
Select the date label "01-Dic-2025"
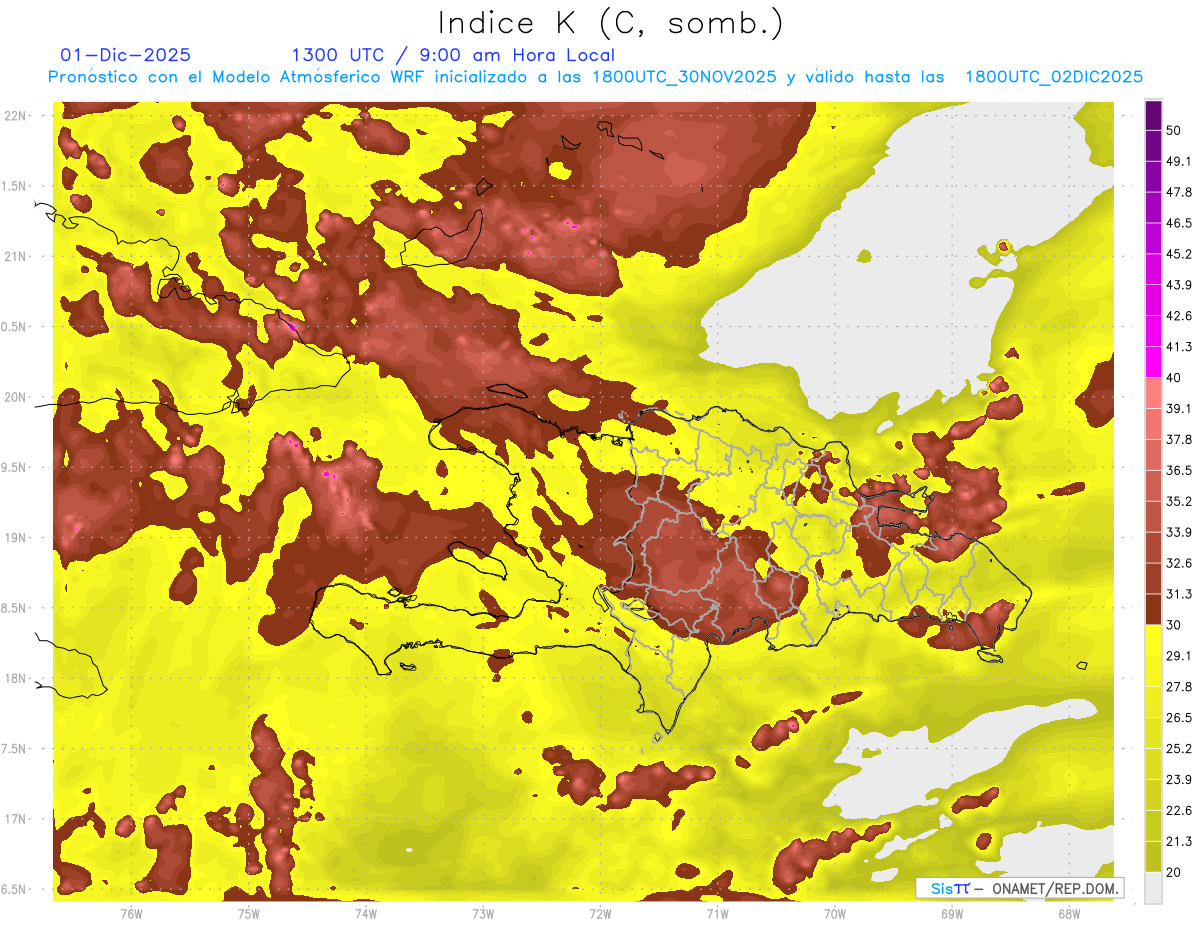125,55
